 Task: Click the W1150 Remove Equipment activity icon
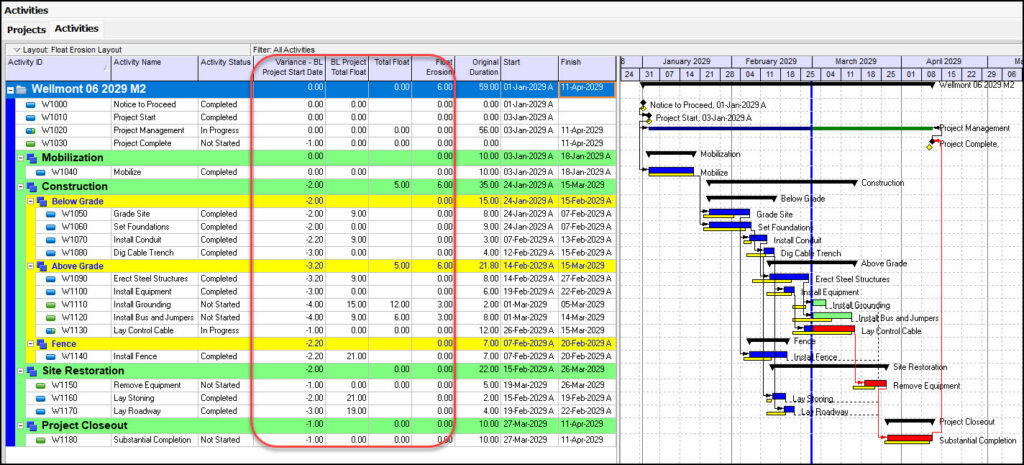click(x=40, y=385)
